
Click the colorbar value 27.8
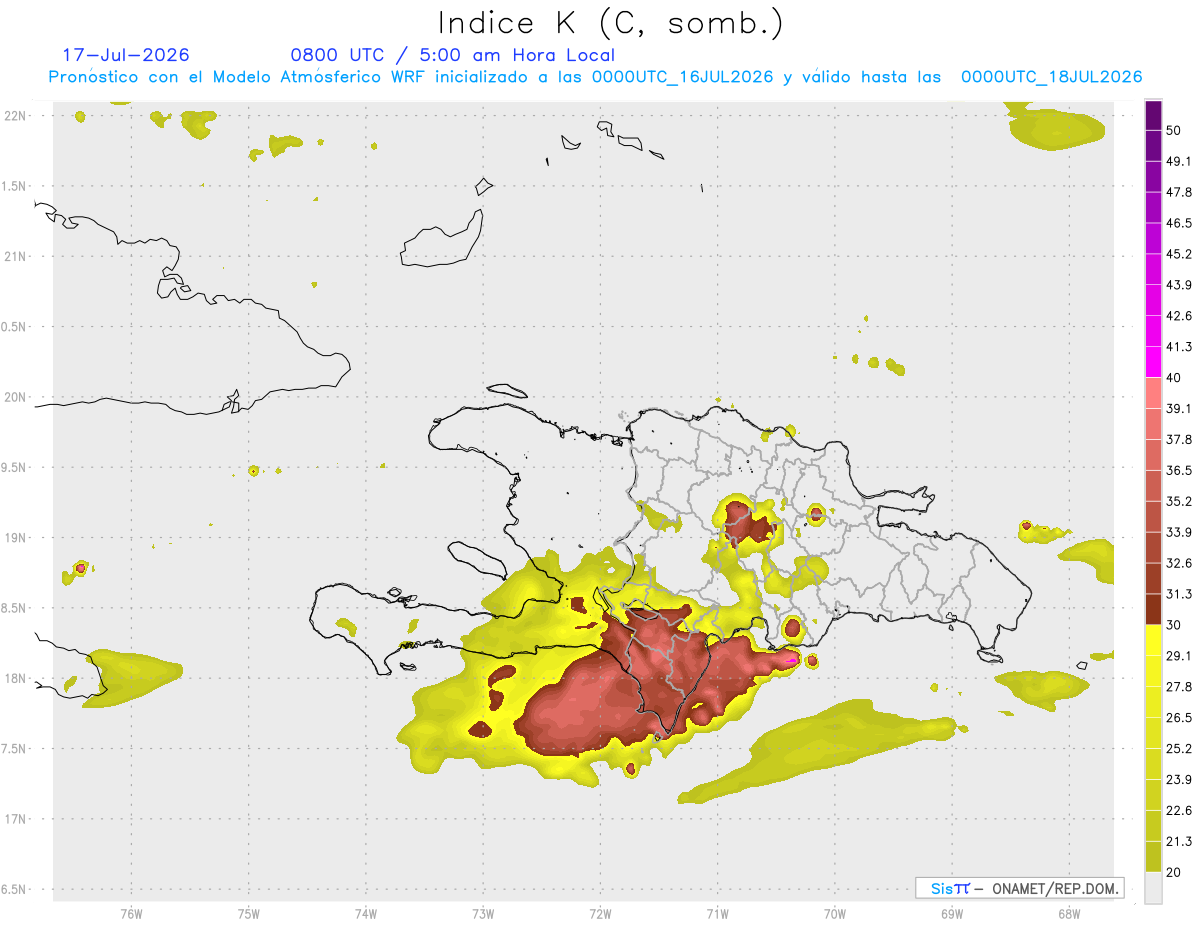tap(1179, 687)
